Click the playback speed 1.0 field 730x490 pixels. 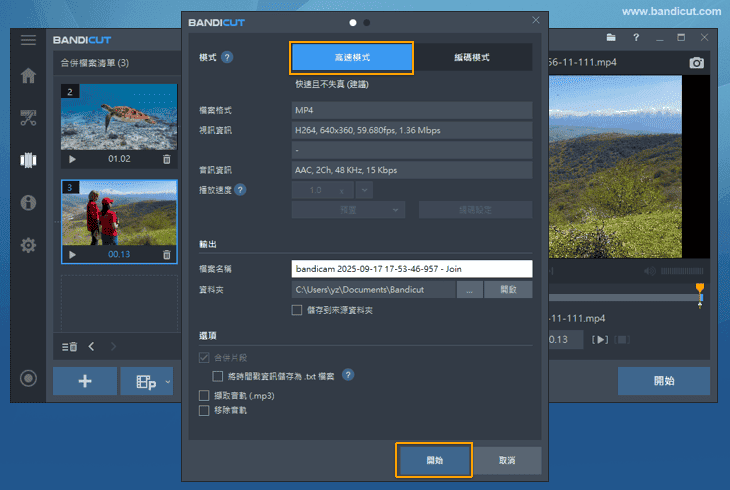point(323,190)
